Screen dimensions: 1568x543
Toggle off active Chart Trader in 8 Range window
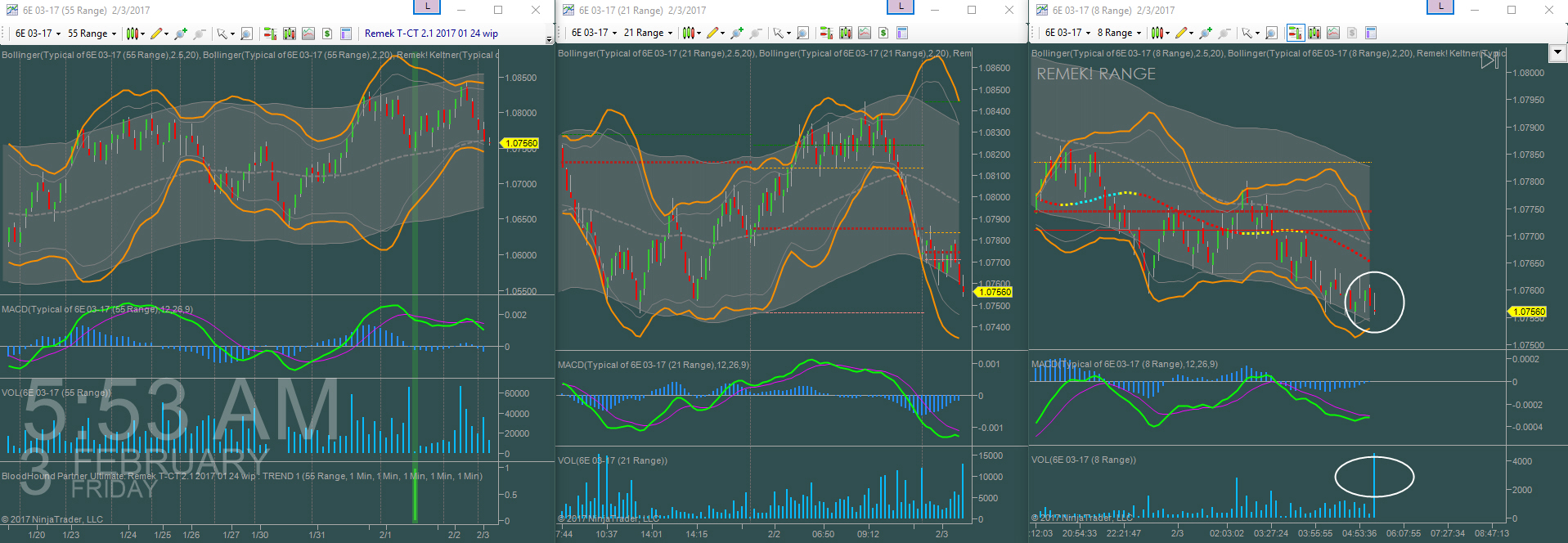pos(1296,33)
